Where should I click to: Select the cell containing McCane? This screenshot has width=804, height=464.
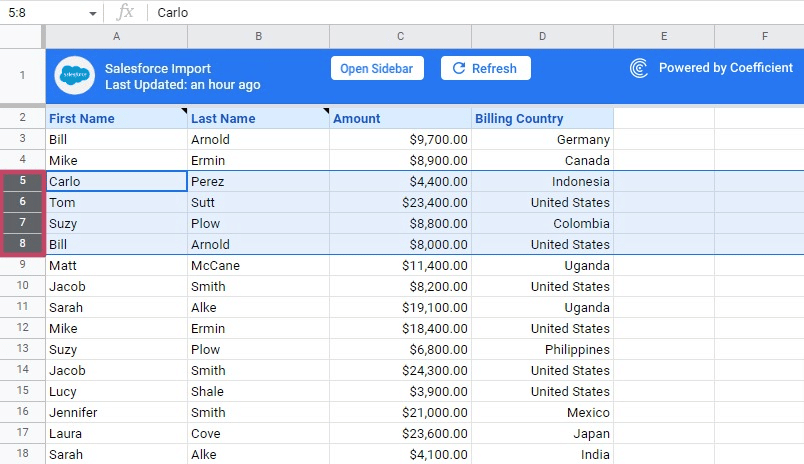tap(258, 266)
